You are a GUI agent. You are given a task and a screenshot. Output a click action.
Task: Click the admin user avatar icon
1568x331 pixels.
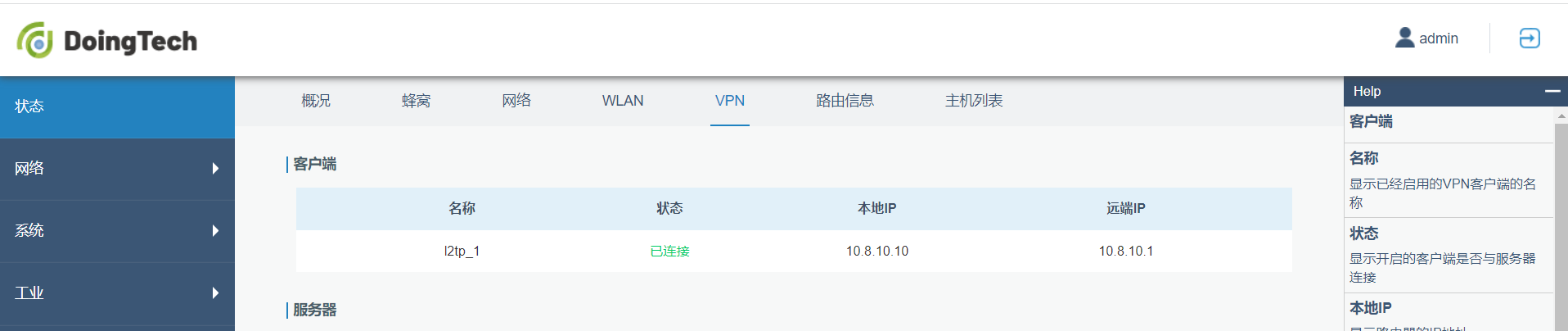pyautogui.click(x=1404, y=38)
